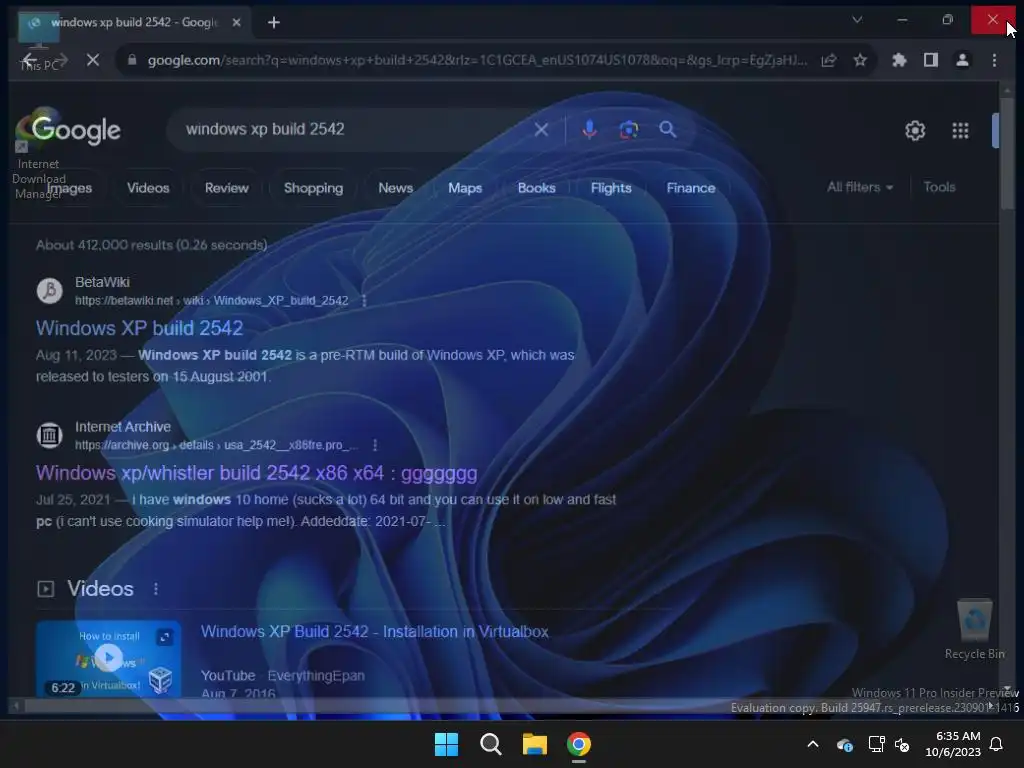The width and height of the screenshot is (1024, 768).
Task: Expand the All filters dropdown
Action: (859, 187)
